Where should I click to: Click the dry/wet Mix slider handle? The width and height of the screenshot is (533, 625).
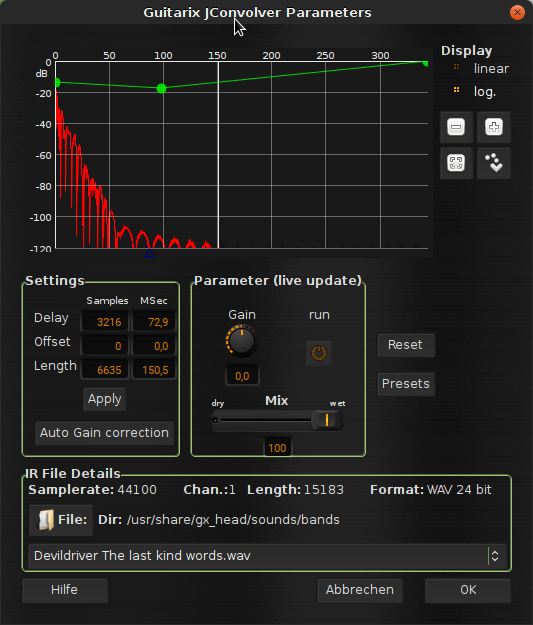(x=327, y=420)
